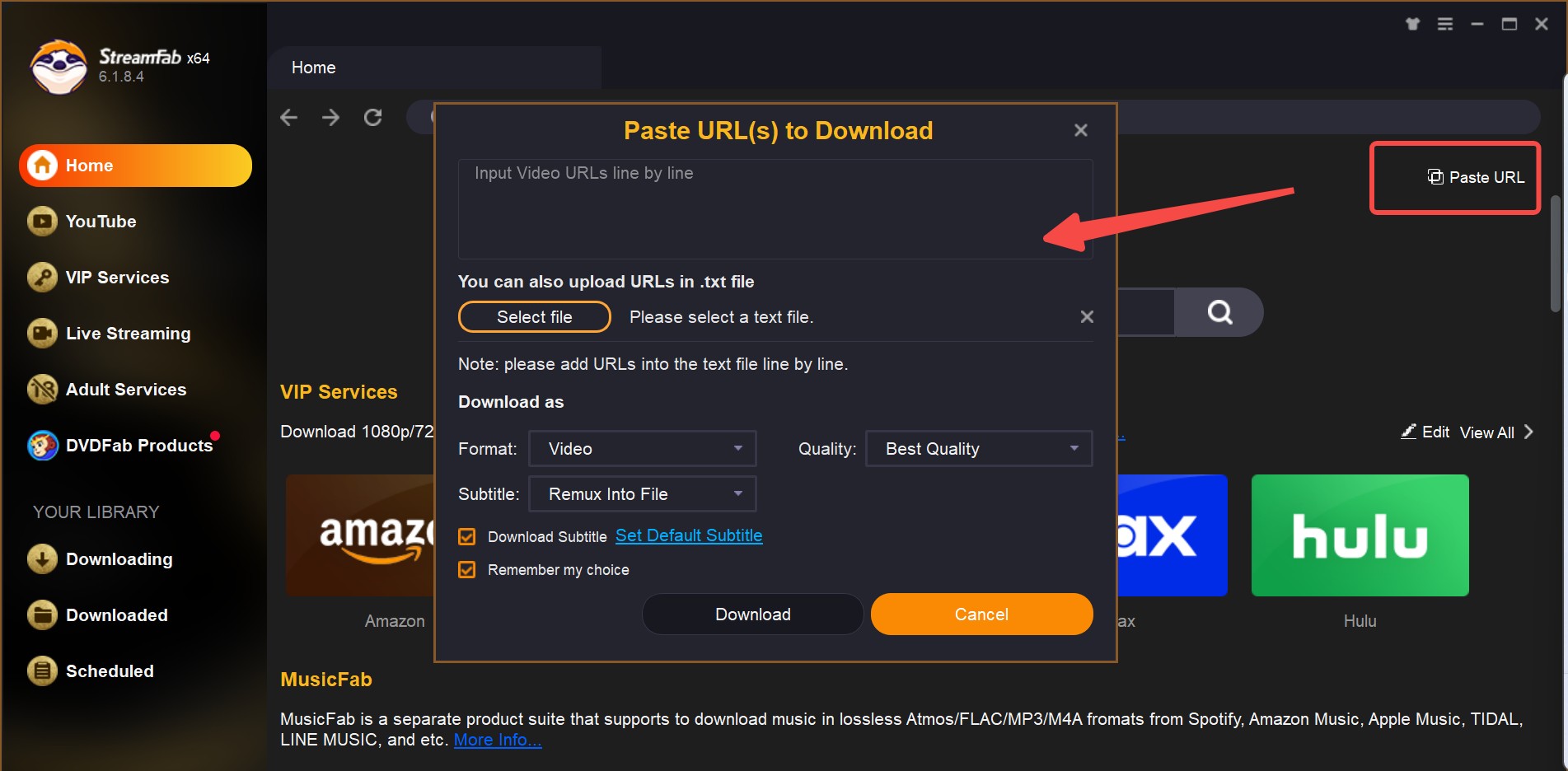The height and width of the screenshot is (771, 1568).
Task: Click the Downloaded folder icon
Action: pos(42,615)
